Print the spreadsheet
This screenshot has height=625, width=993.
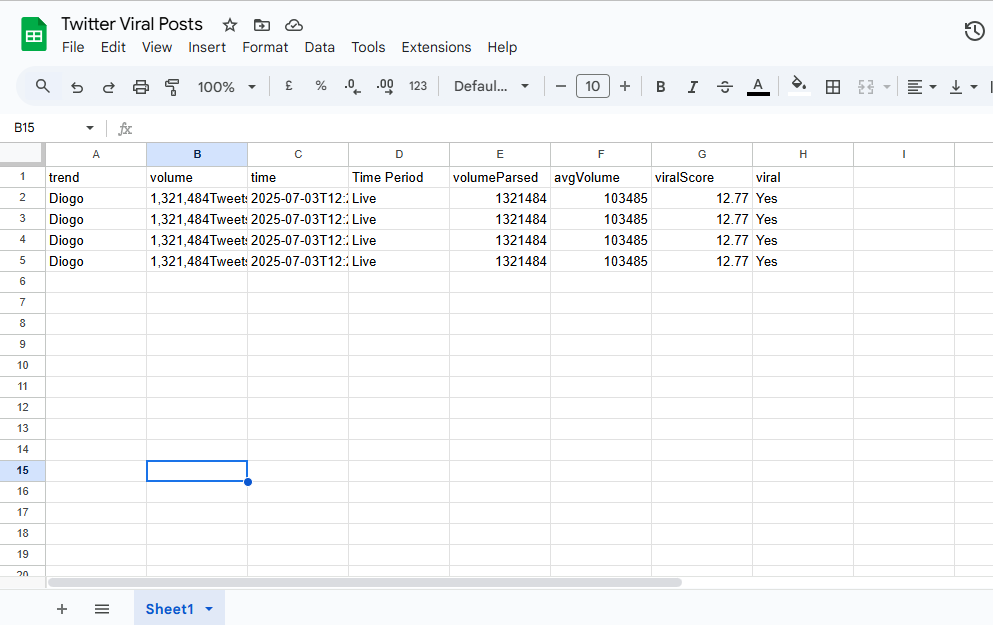pyautogui.click(x=141, y=87)
